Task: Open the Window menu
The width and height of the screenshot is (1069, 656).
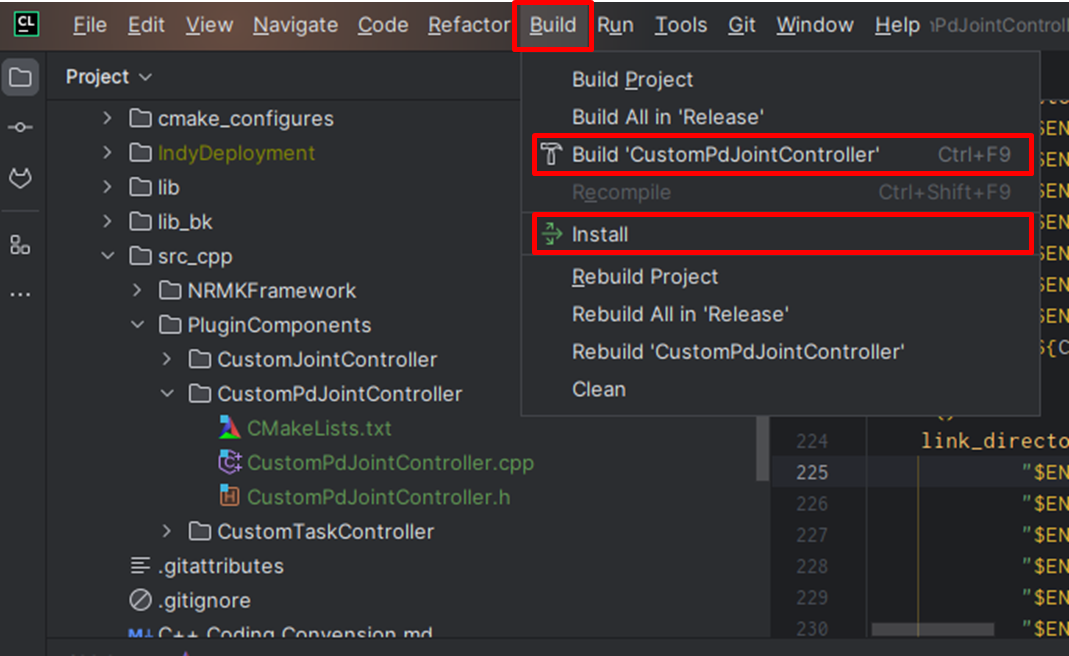Action: pyautogui.click(x=815, y=25)
